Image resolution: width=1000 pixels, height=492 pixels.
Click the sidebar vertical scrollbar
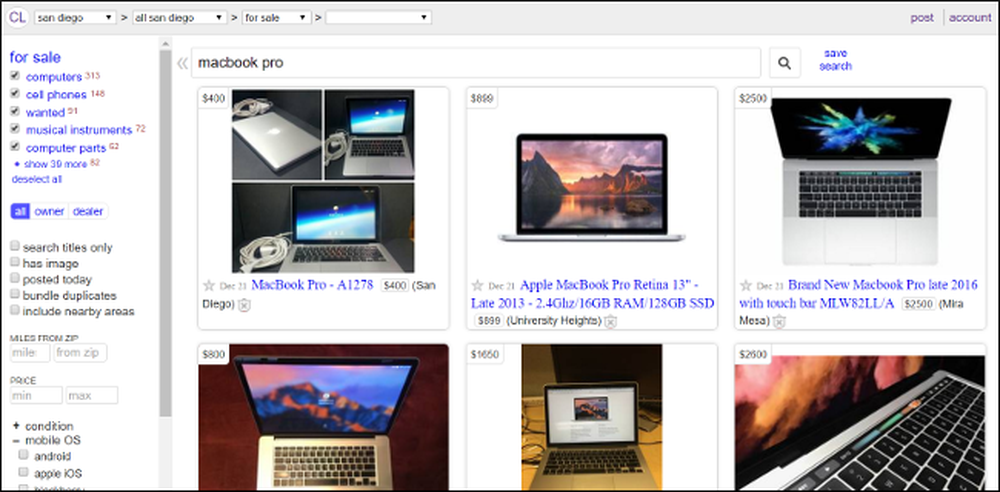pos(165,234)
